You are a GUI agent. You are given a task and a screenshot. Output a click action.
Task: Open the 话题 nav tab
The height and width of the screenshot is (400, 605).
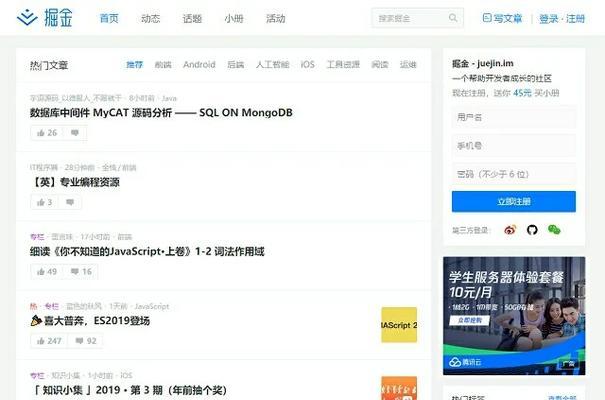pyautogui.click(x=192, y=18)
